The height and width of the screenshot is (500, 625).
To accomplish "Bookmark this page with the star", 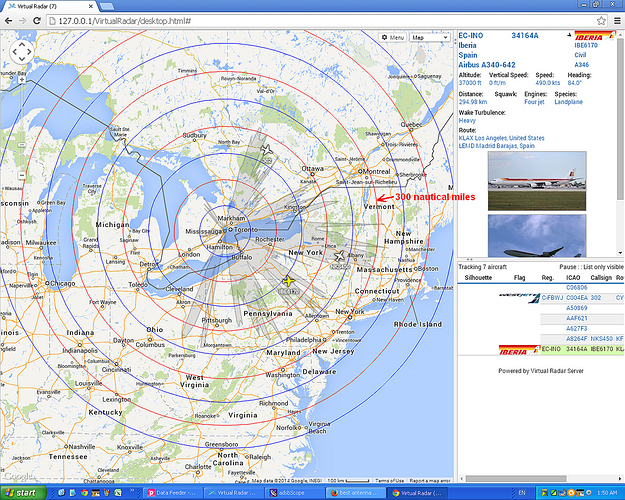I will [x=601, y=21].
